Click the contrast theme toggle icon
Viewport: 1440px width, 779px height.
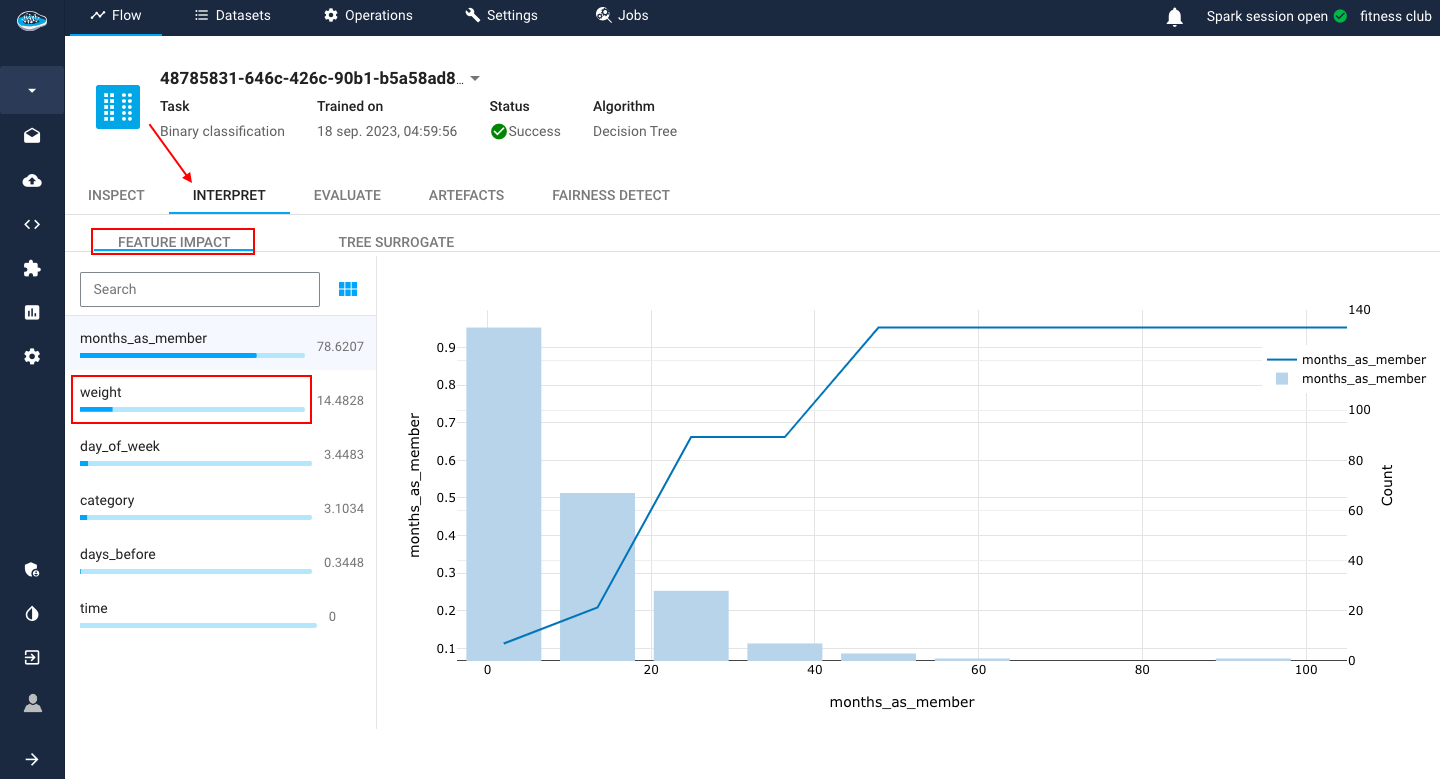(x=32, y=614)
